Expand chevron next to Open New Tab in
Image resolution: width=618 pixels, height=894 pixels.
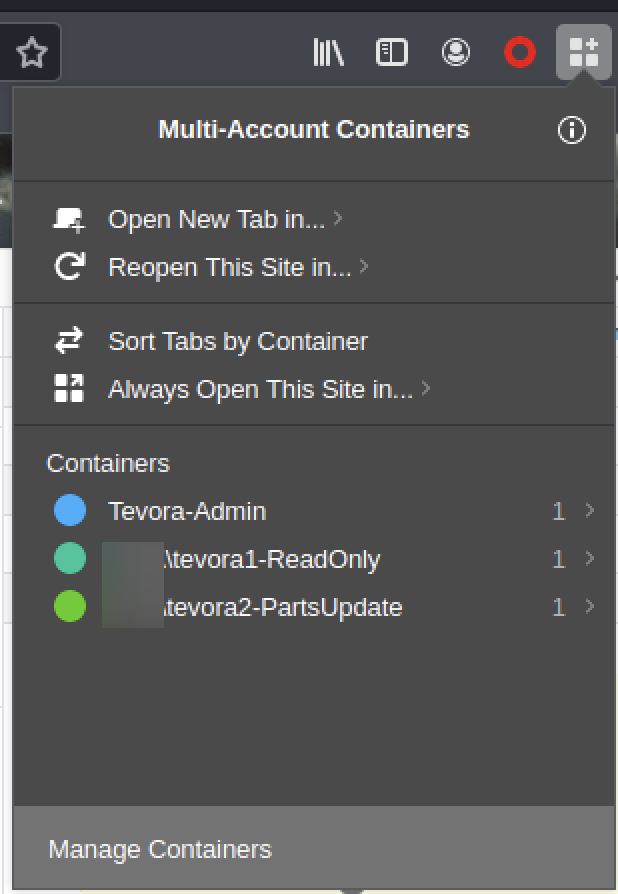[x=338, y=218]
